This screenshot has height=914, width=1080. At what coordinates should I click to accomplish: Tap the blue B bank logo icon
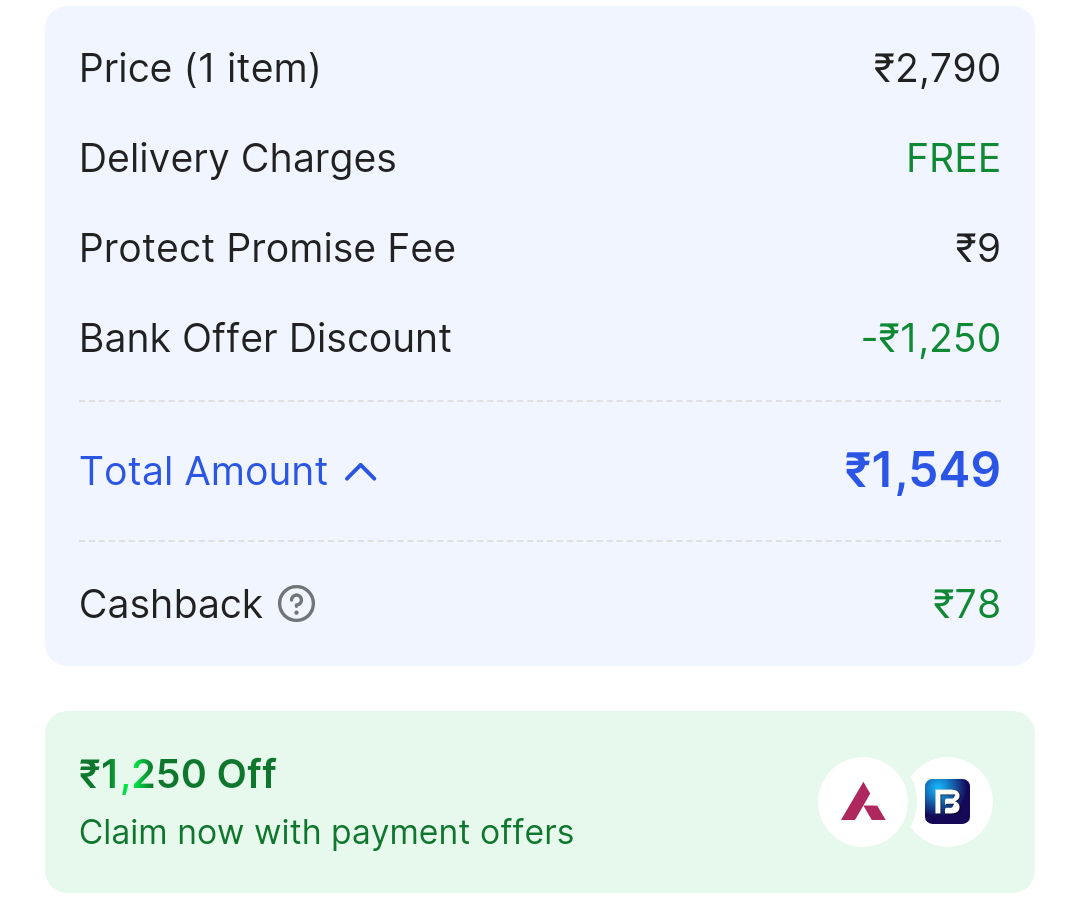pos(947,802)
